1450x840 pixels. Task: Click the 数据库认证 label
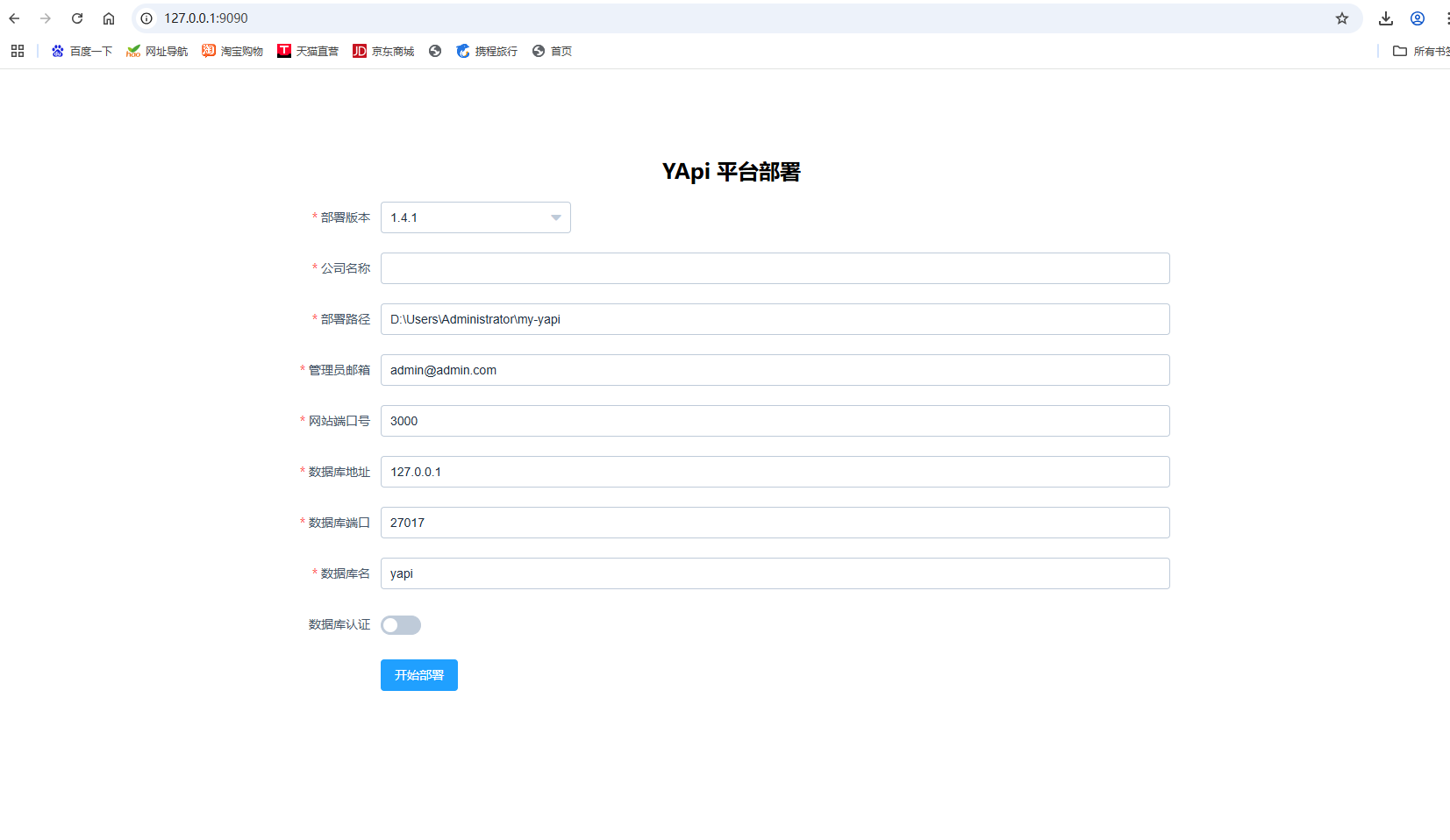[x=339, y=624]
